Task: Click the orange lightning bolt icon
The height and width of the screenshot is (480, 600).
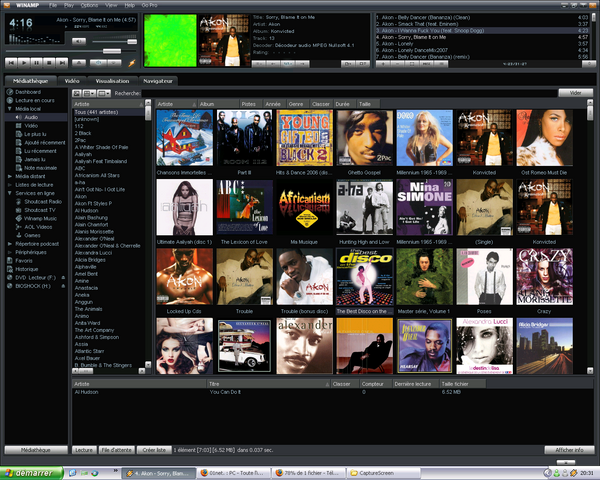Action: coord(132,63)
